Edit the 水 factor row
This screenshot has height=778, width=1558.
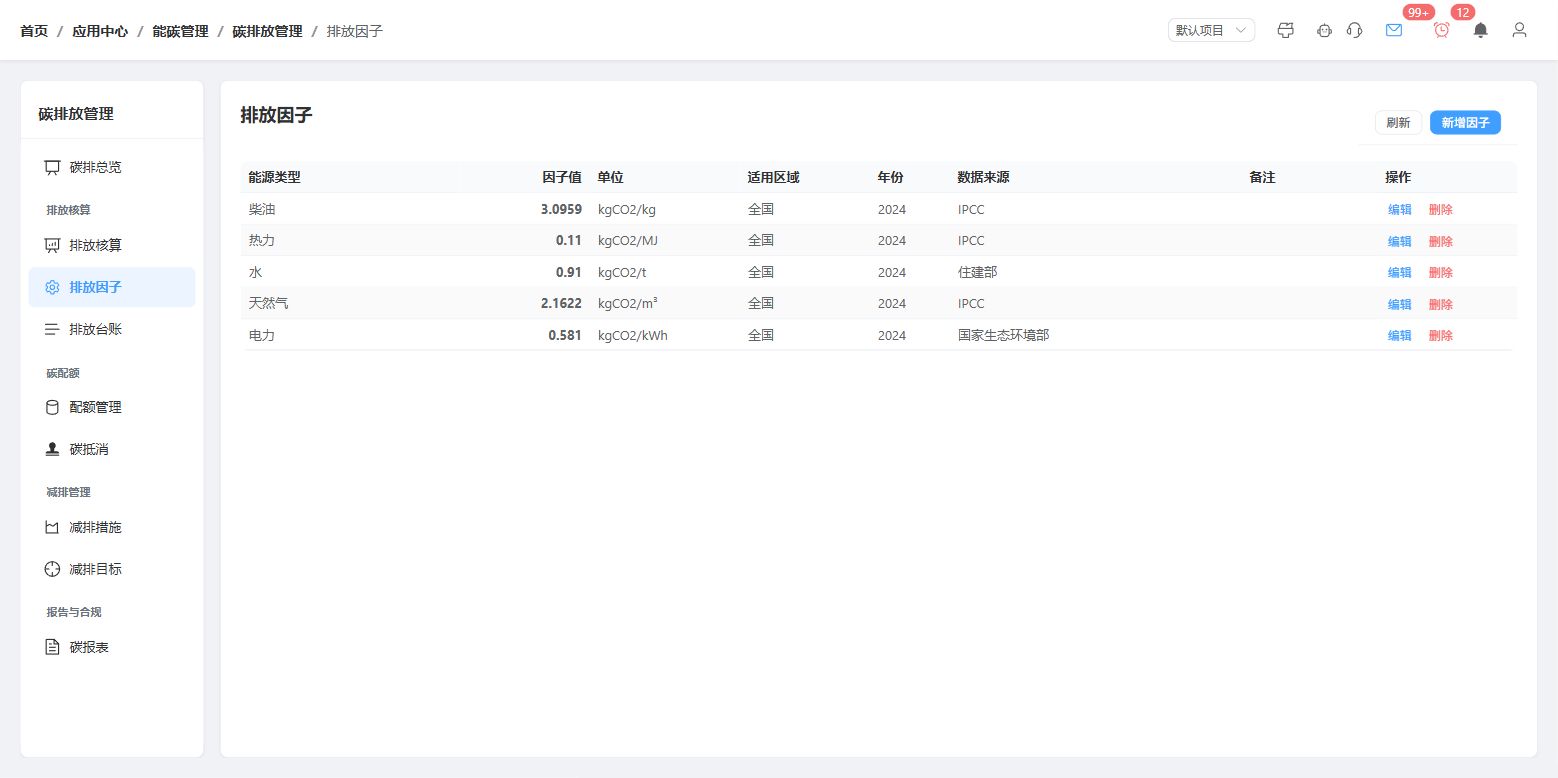pos(1400,272)
